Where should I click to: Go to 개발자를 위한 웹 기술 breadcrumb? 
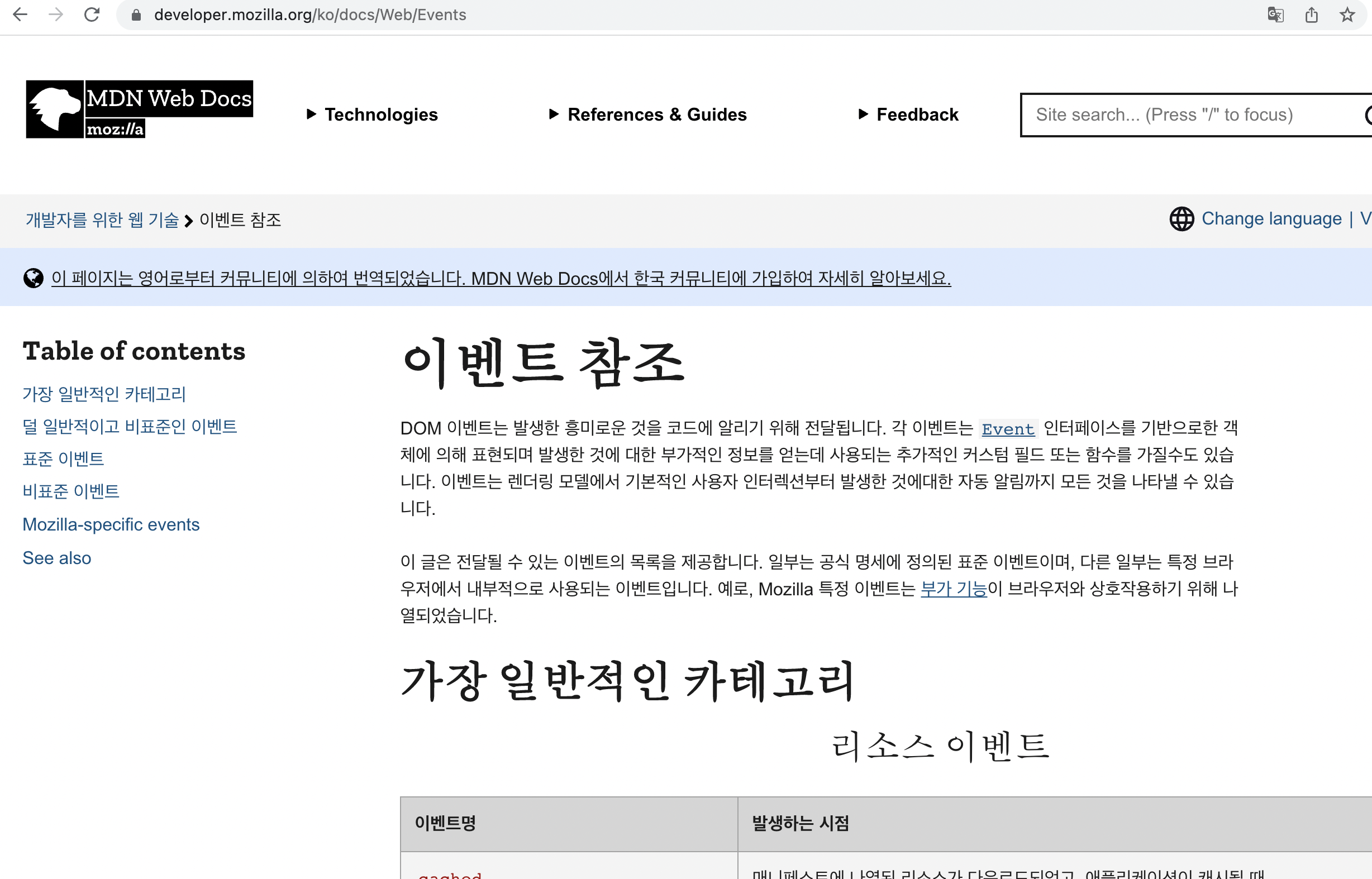102,221
